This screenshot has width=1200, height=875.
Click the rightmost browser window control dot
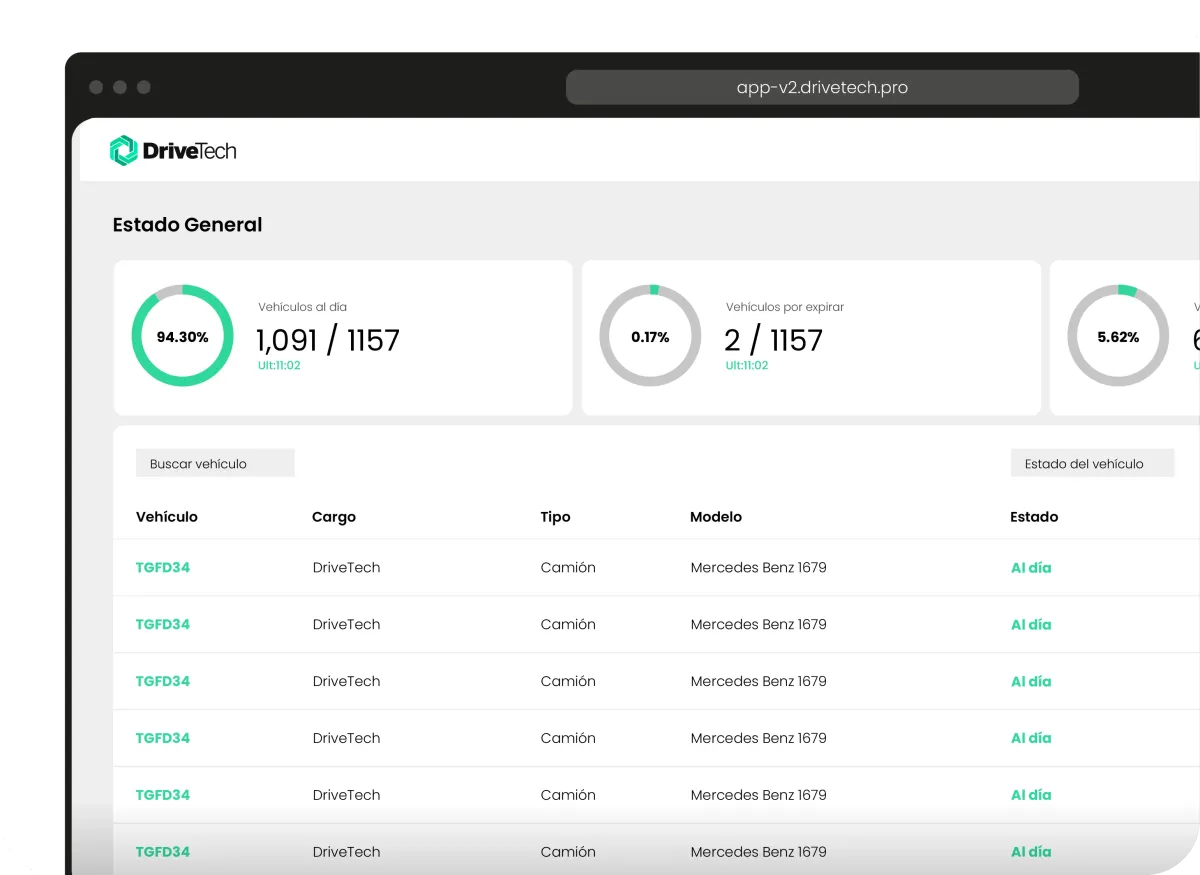click(x=144, y=87)
